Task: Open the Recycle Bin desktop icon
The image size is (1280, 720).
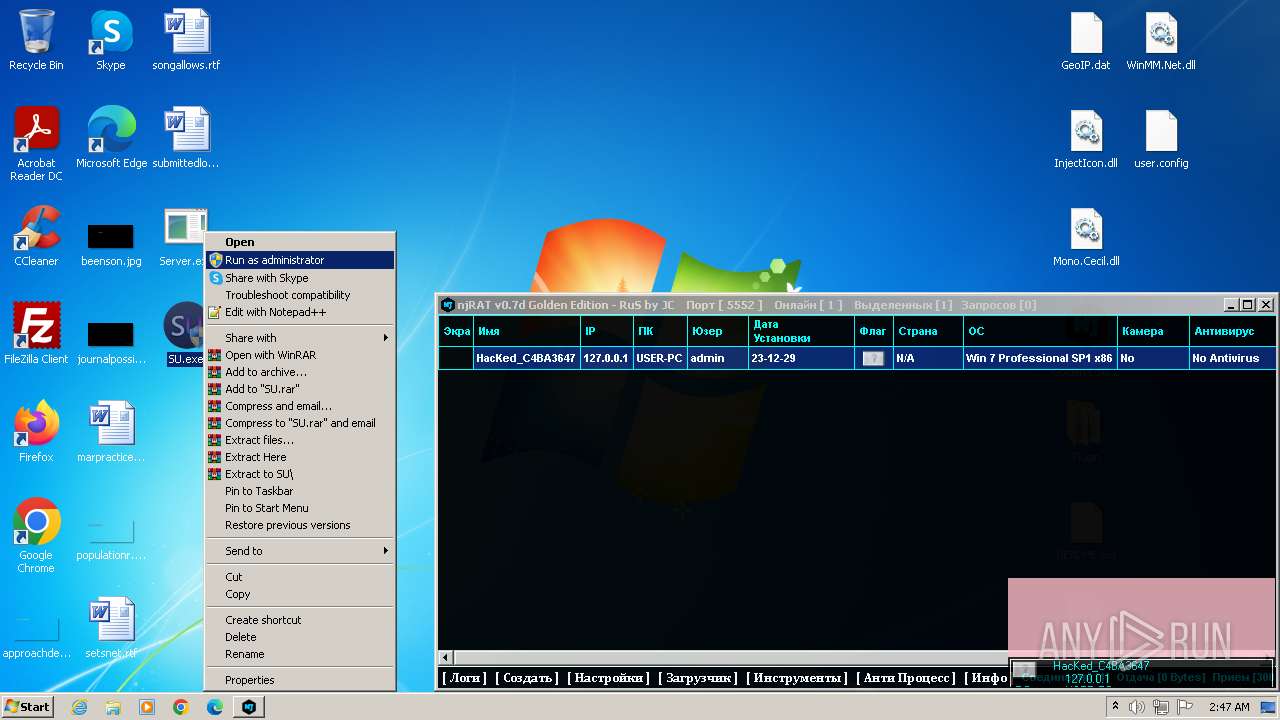Action: (x=36, y=41)
